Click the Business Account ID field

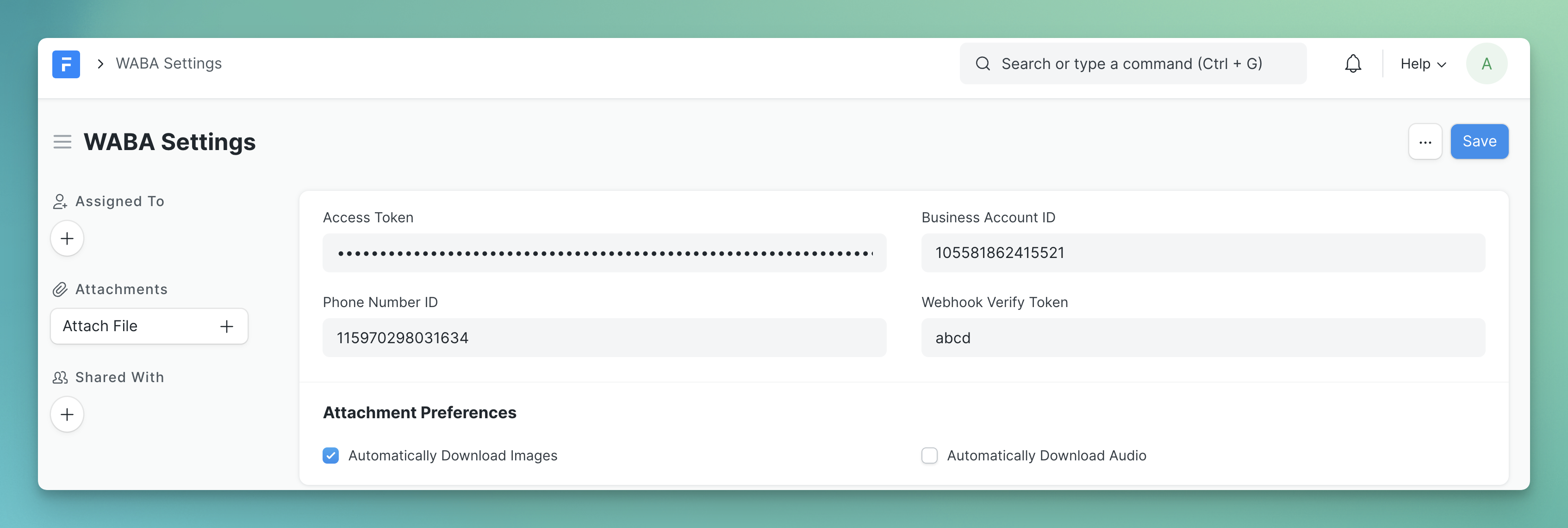[x=1202, y=253]
